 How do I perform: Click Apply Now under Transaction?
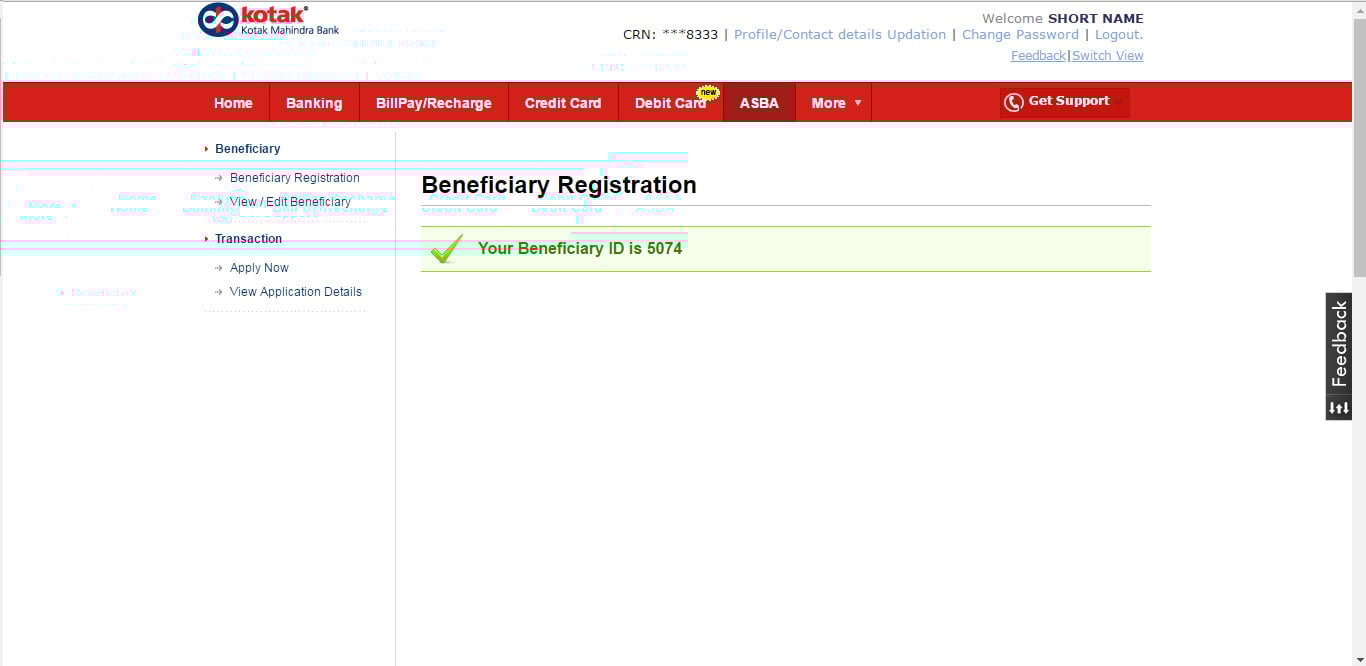(x=259, y=268)
